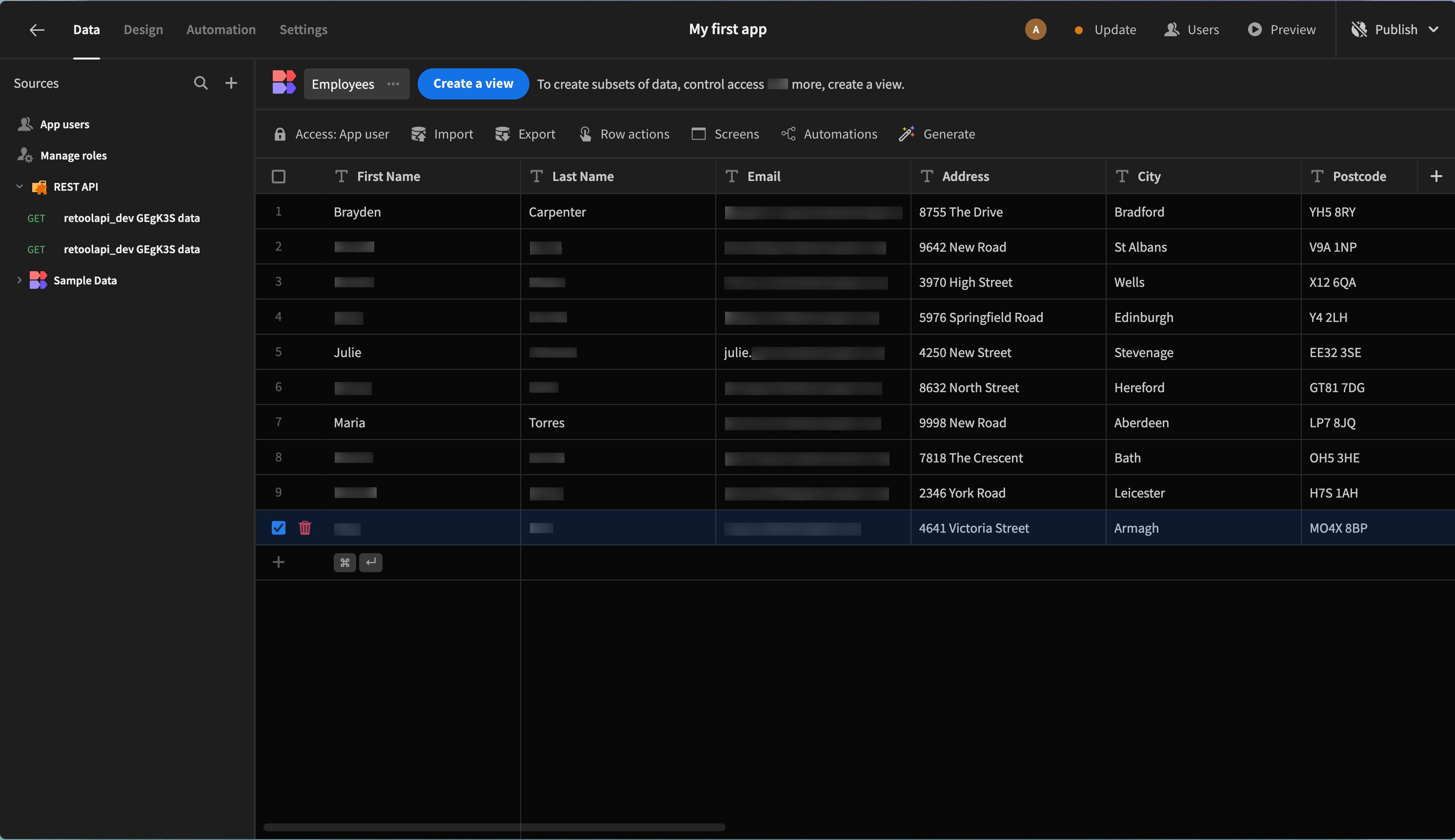Click the Brayden first name cell

point(423,212)
